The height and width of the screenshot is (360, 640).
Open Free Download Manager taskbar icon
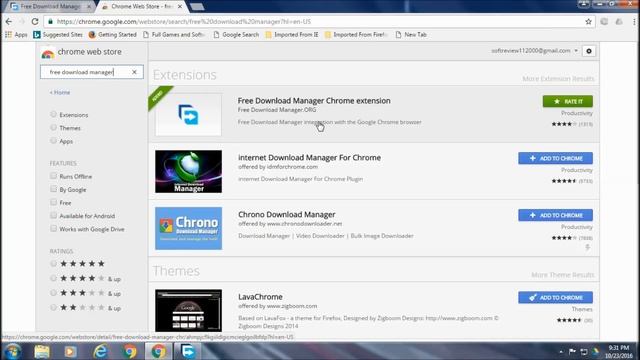click(x=187, y=351)
